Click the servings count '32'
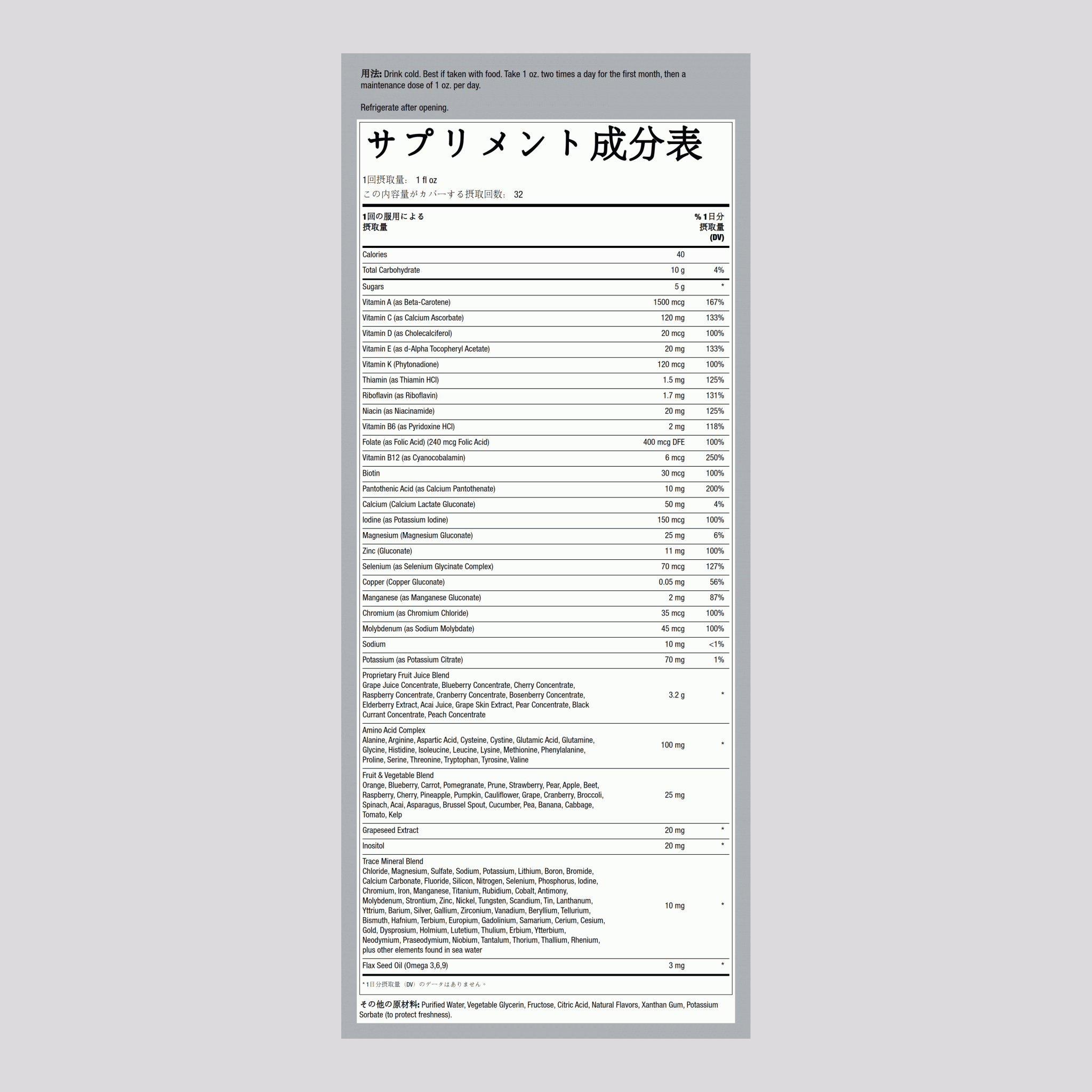Viewport: 1092px width, 1092px height. pyautogui.click(x=518, y=195)
